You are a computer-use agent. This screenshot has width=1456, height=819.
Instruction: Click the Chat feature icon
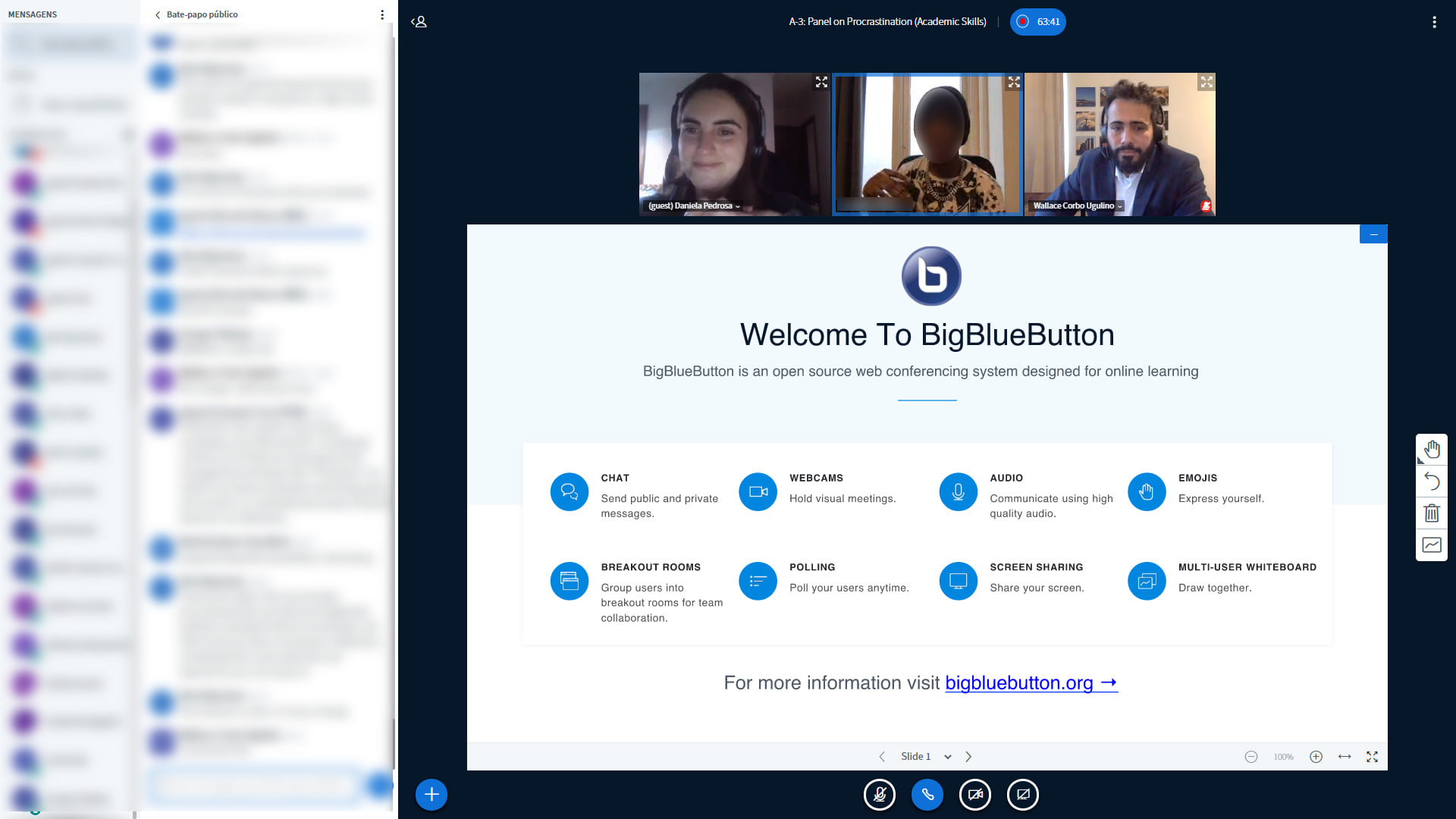tap(570, 492)
